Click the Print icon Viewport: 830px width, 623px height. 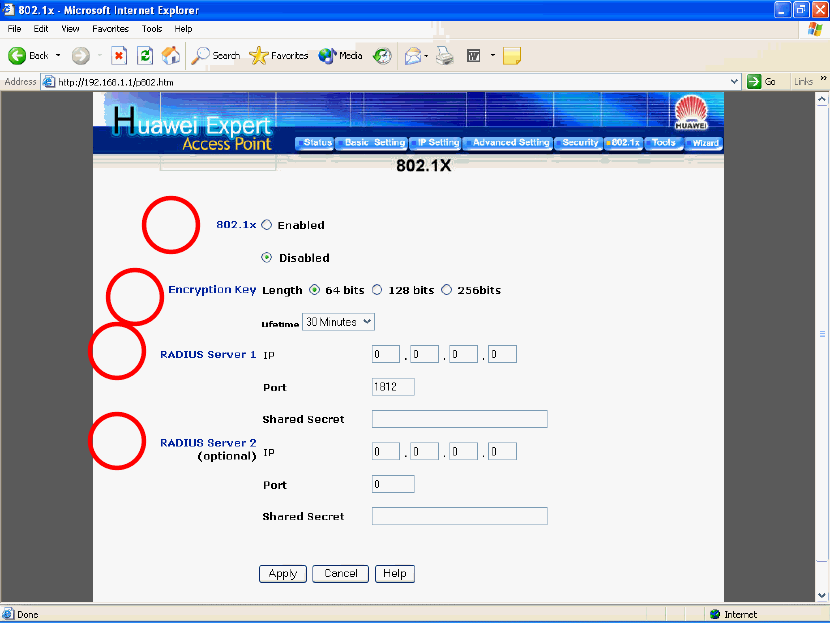click(x=445, y=56)
